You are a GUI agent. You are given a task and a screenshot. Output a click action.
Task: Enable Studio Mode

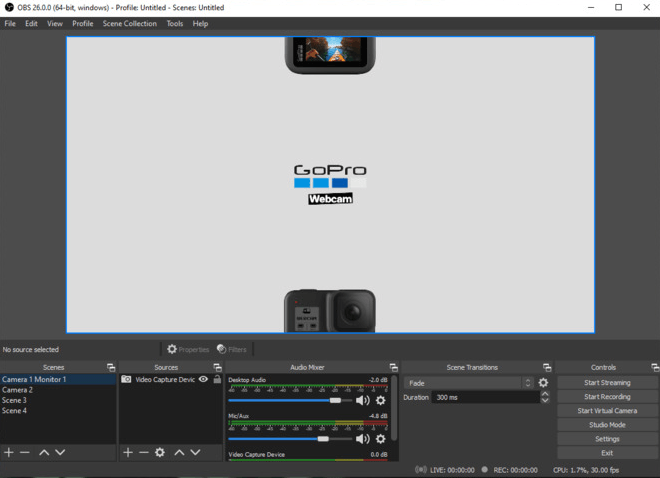(x=607, y=425)
